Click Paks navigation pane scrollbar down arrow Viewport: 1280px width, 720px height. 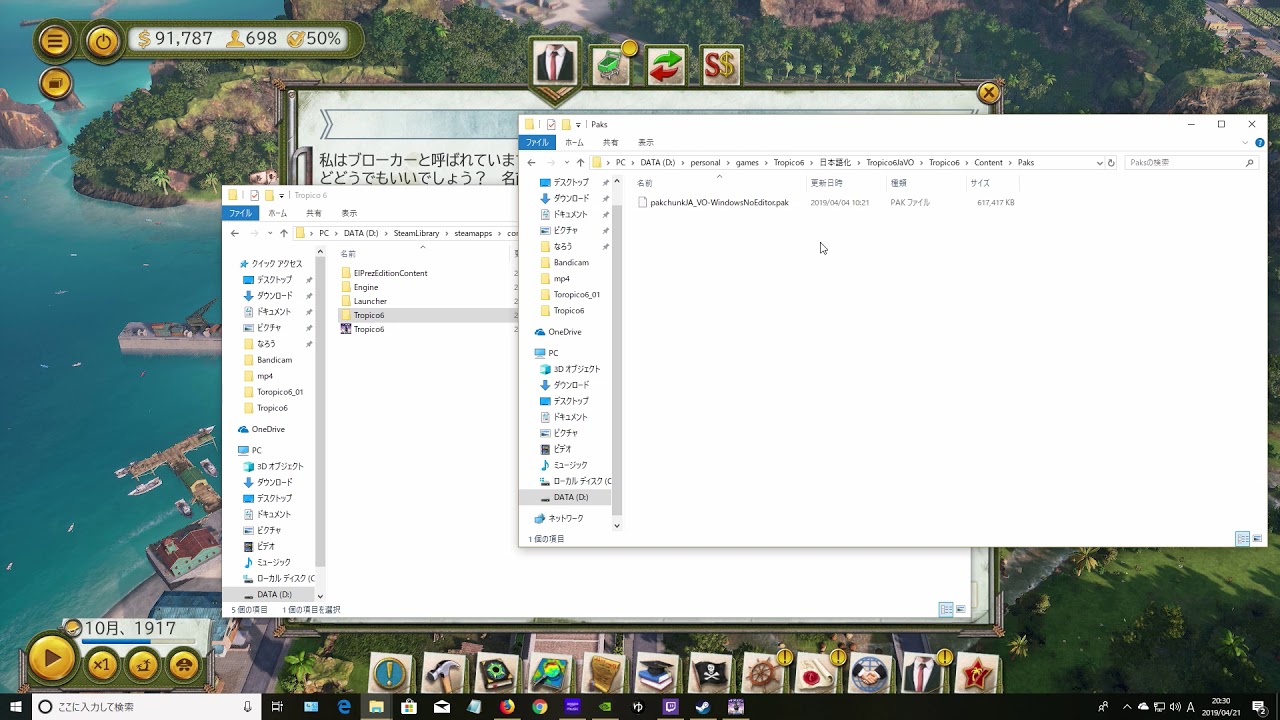click(x=616, y=525)
